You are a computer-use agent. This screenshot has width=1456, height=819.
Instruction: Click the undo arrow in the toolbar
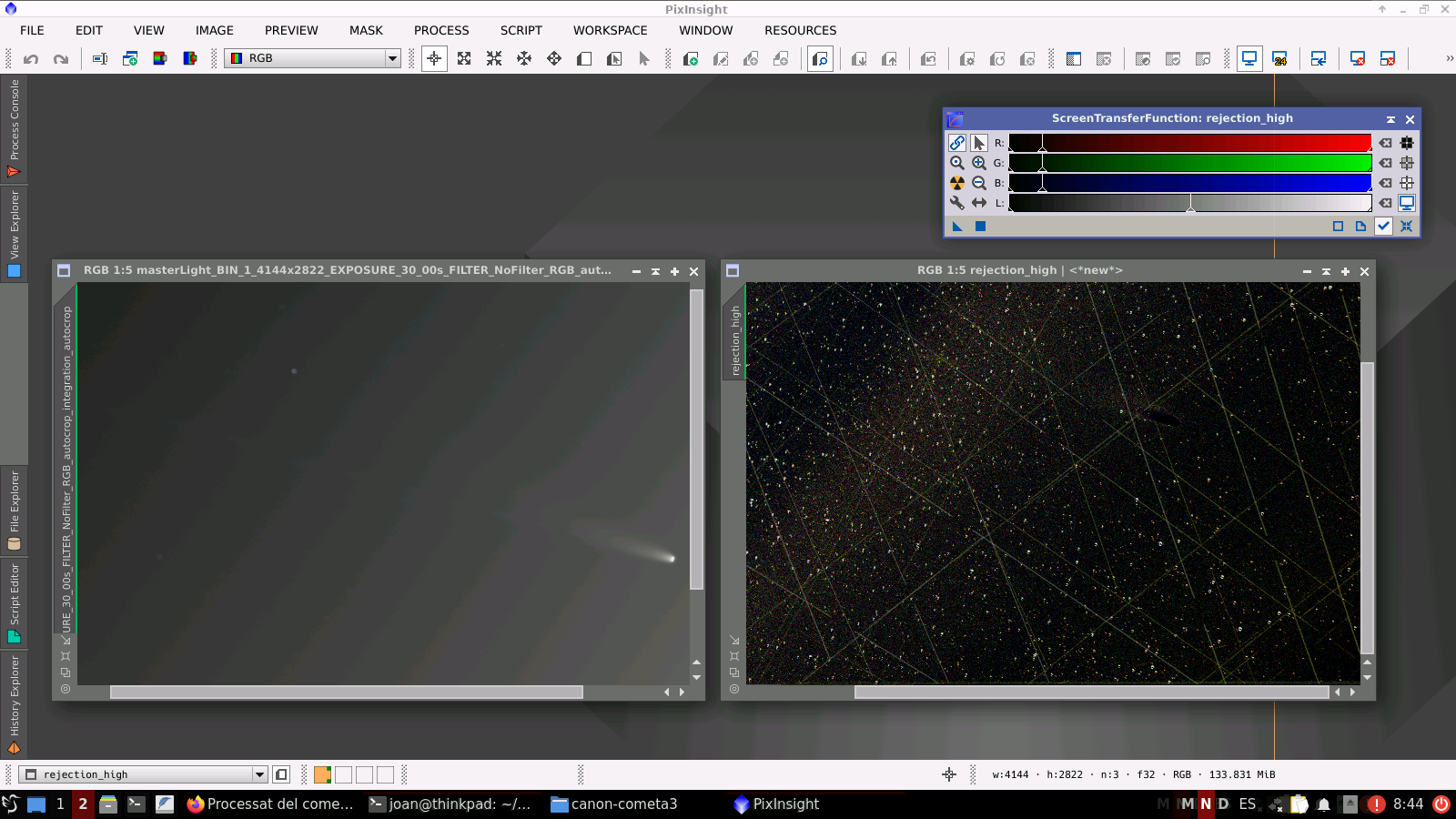[x=31, y=59]
